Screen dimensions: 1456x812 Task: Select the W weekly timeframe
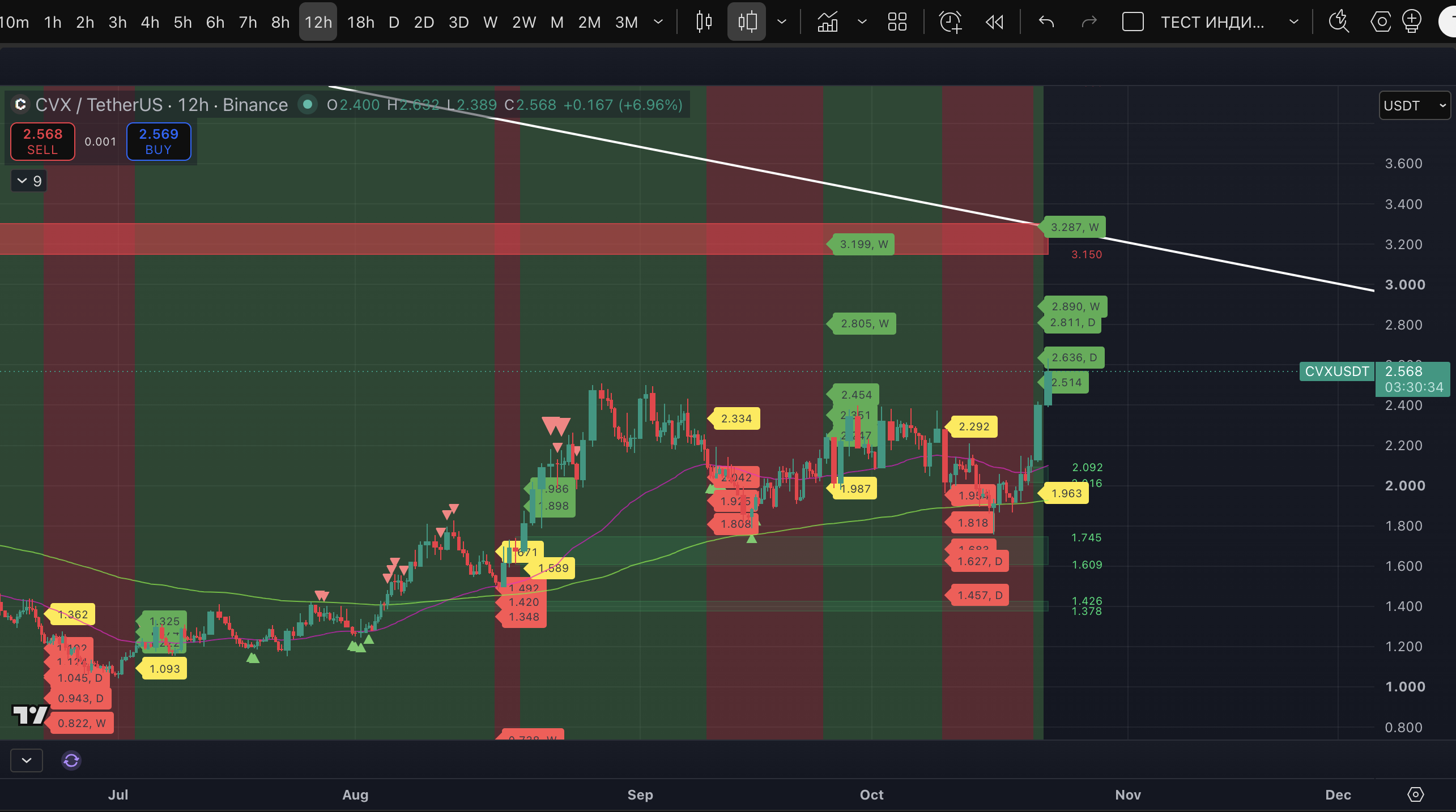point(491,22)
